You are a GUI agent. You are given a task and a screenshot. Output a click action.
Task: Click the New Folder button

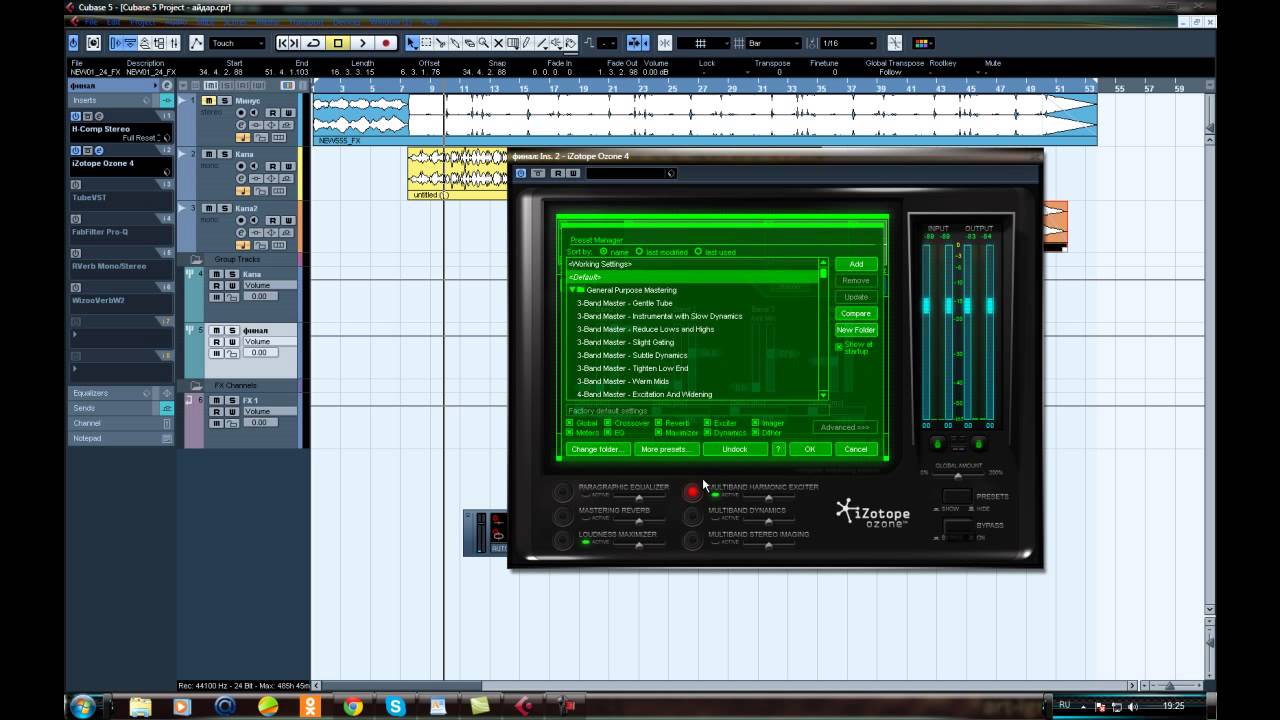coord(856,330)
